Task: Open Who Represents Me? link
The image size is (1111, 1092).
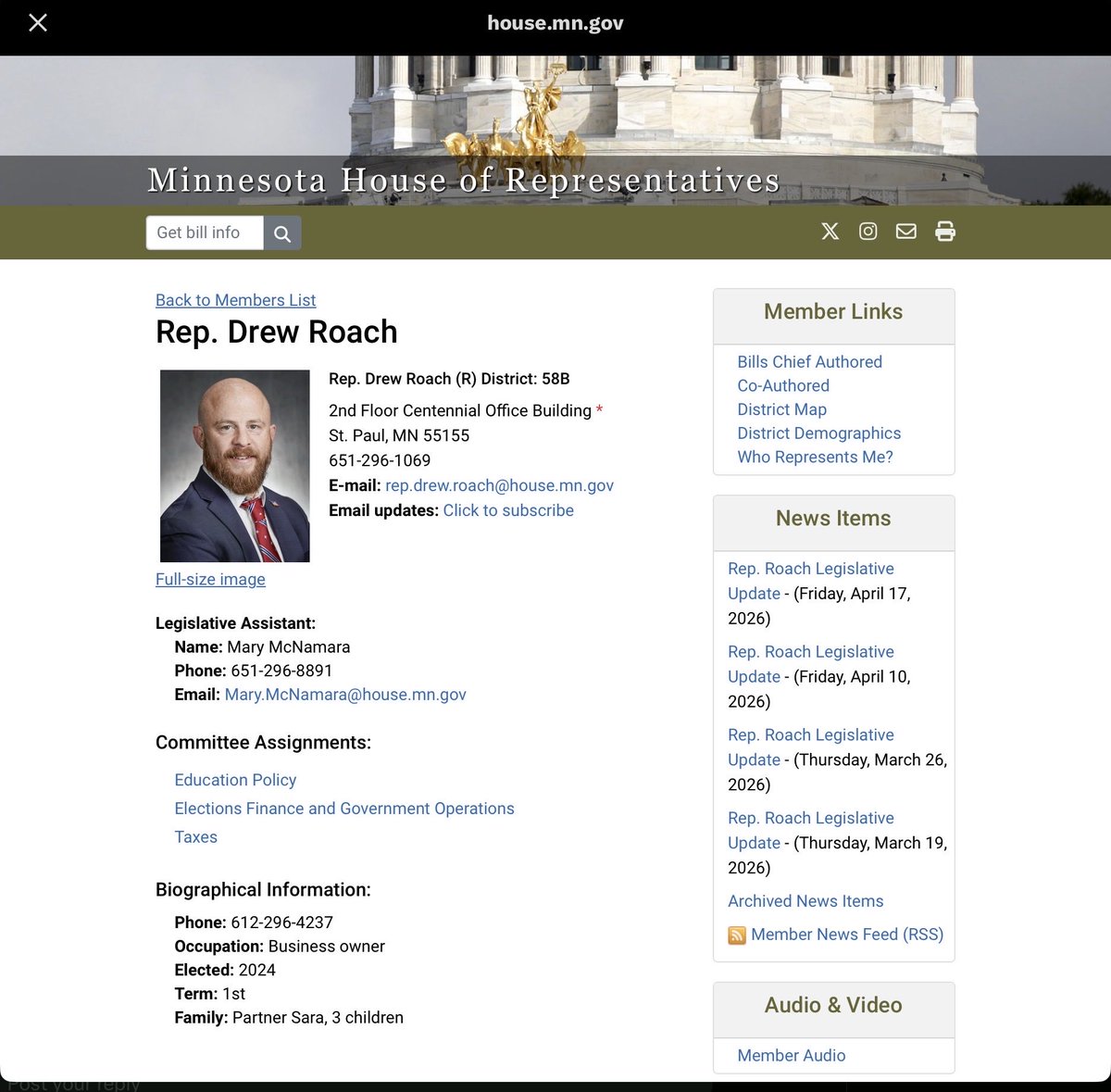Action: point(816,457)
